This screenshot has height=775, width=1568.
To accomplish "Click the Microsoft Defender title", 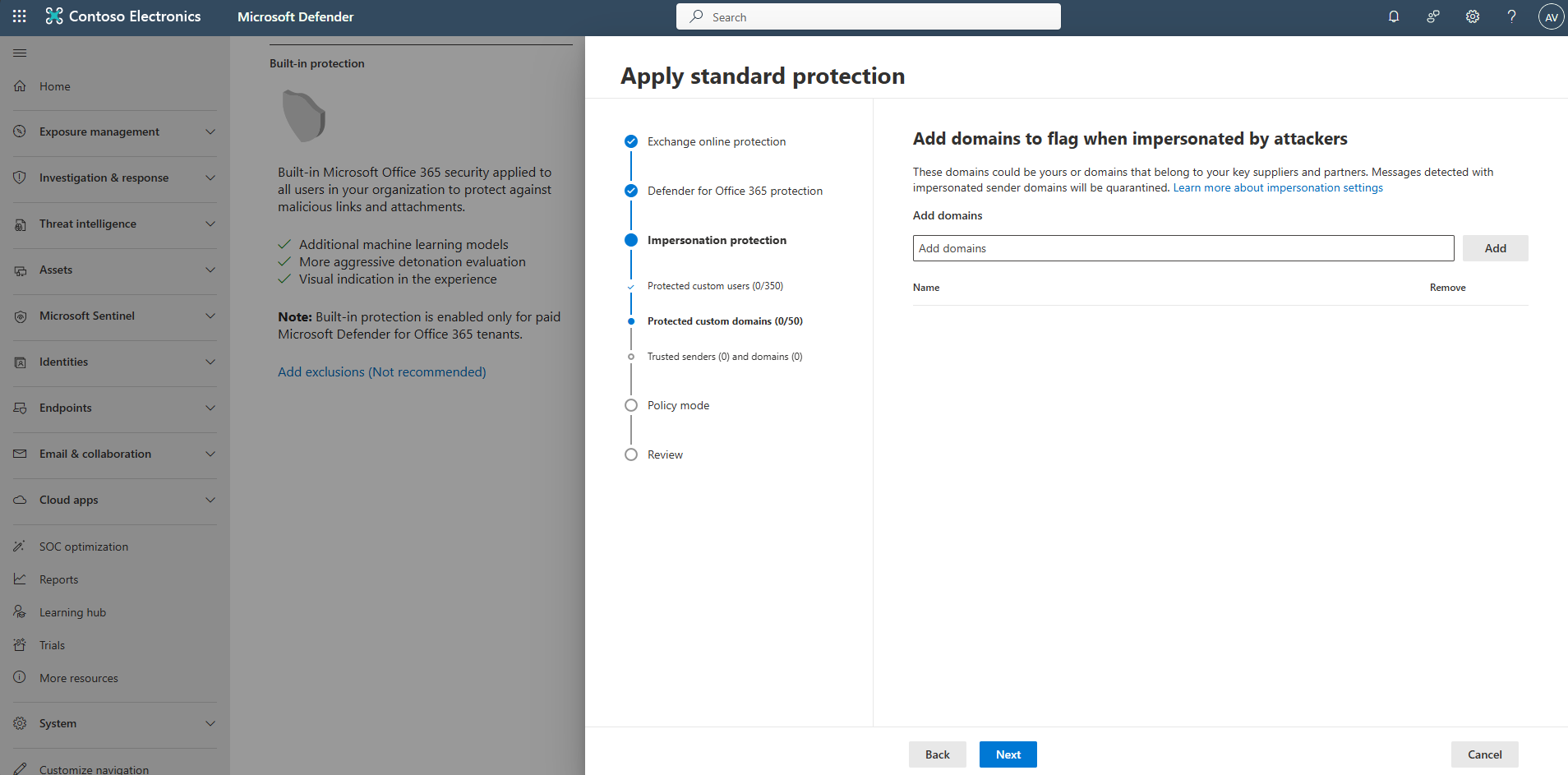I will [x=296, y=16].
